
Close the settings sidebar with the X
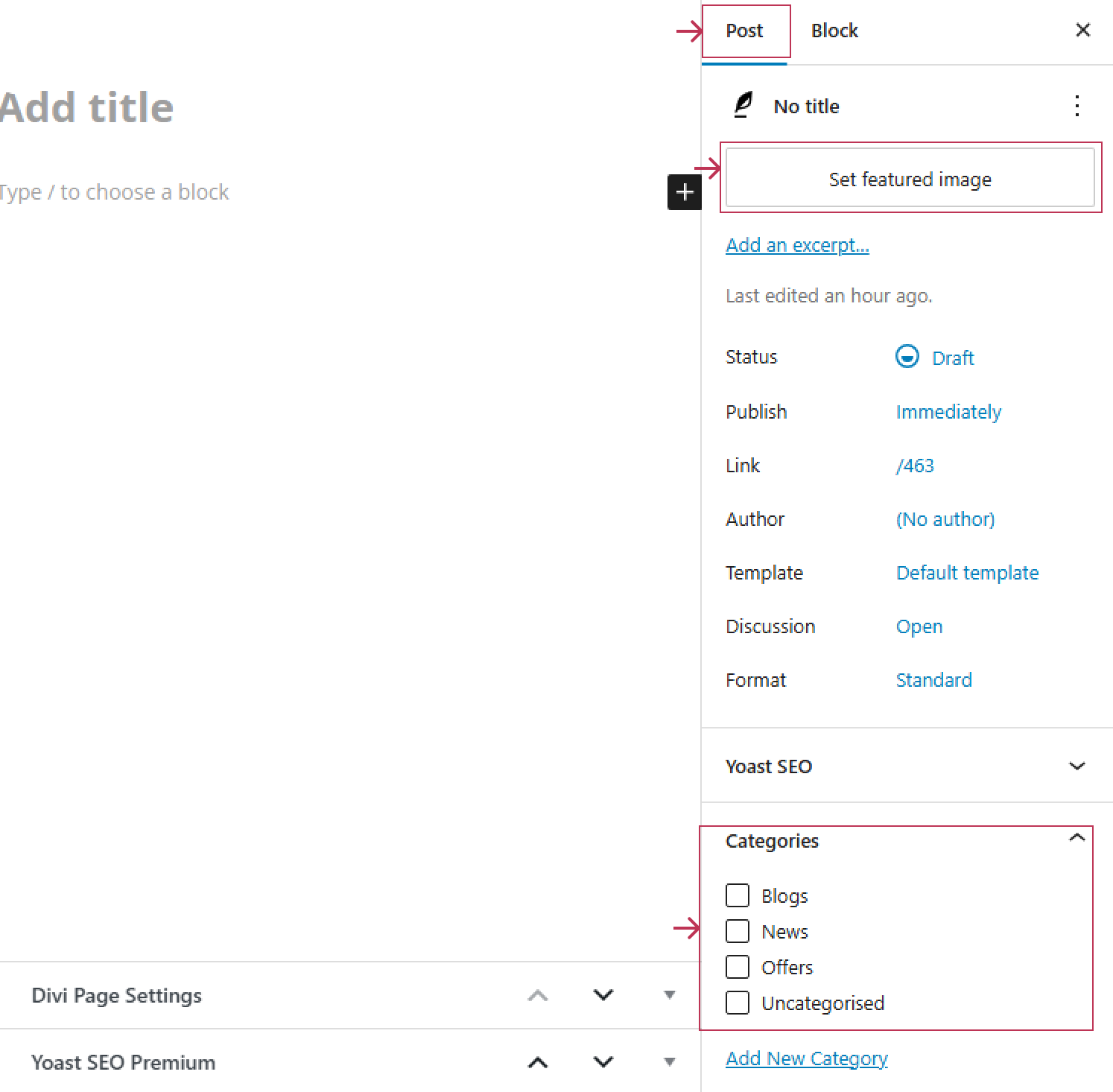(1082, 30)
